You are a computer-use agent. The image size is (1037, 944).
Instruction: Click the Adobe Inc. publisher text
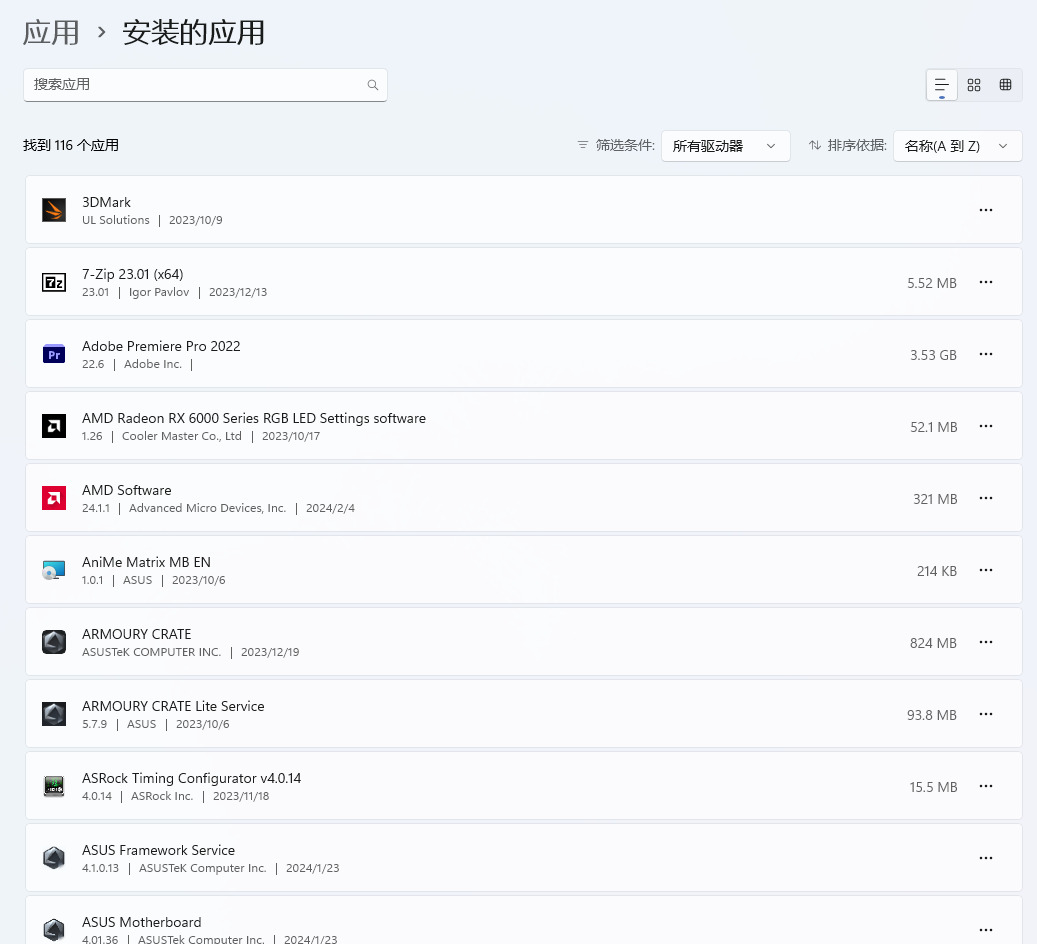click(153, 365)
